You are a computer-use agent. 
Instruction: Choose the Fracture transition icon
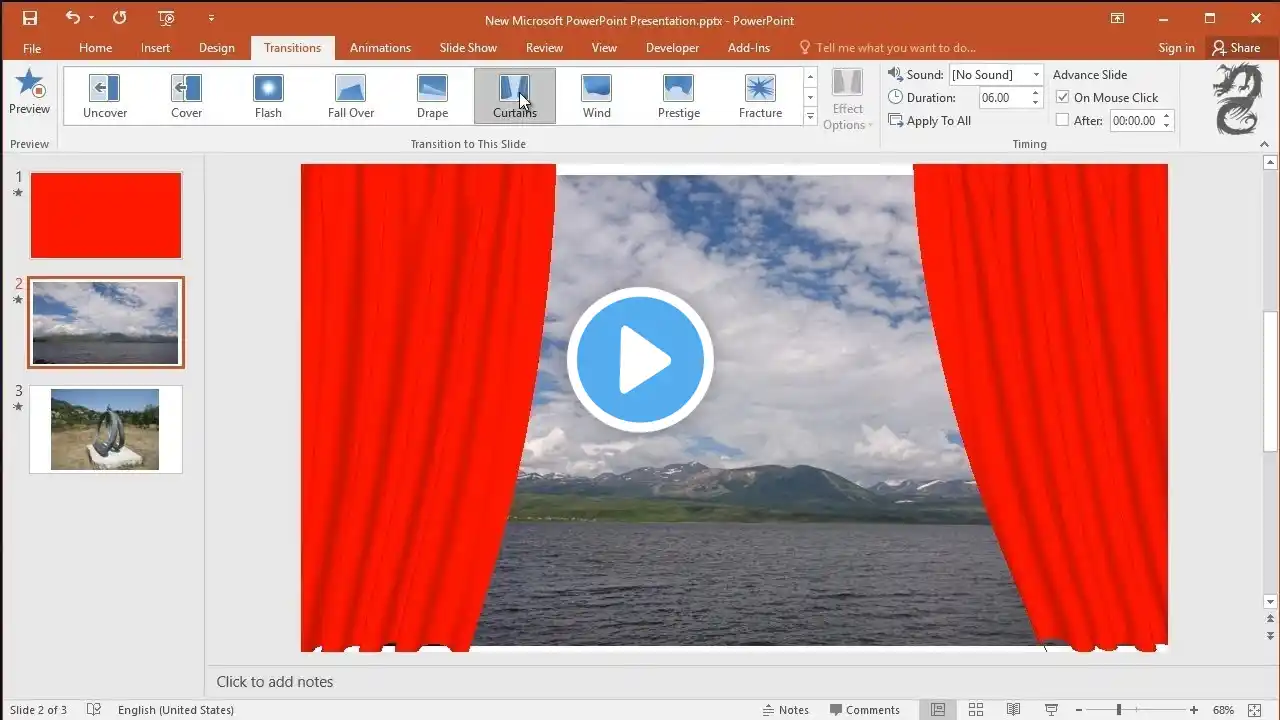click(760, 89)
